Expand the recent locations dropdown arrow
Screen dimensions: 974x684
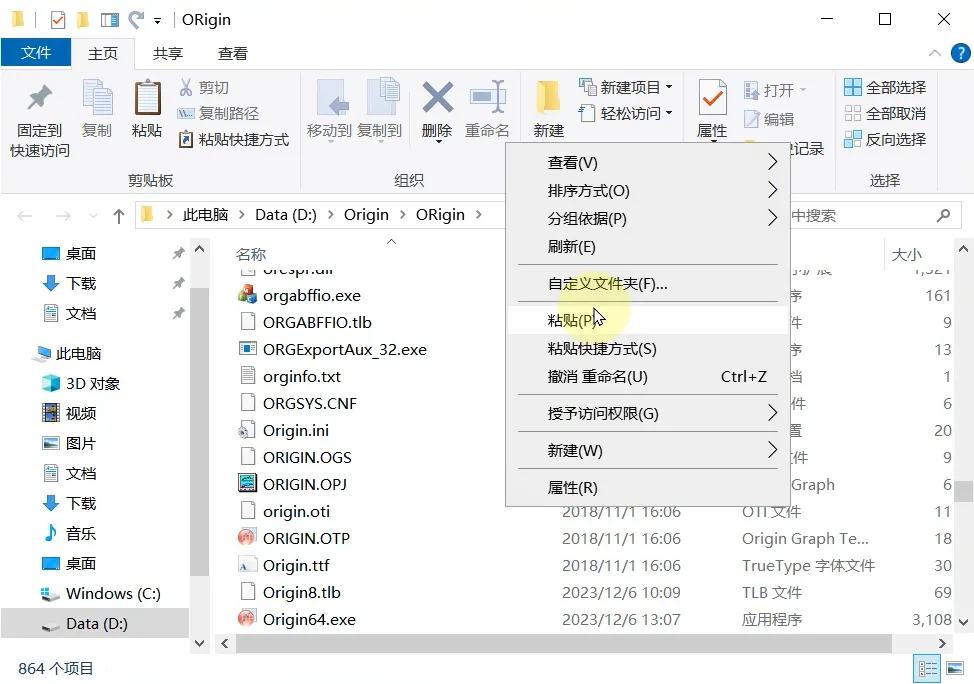coord(93,216)
